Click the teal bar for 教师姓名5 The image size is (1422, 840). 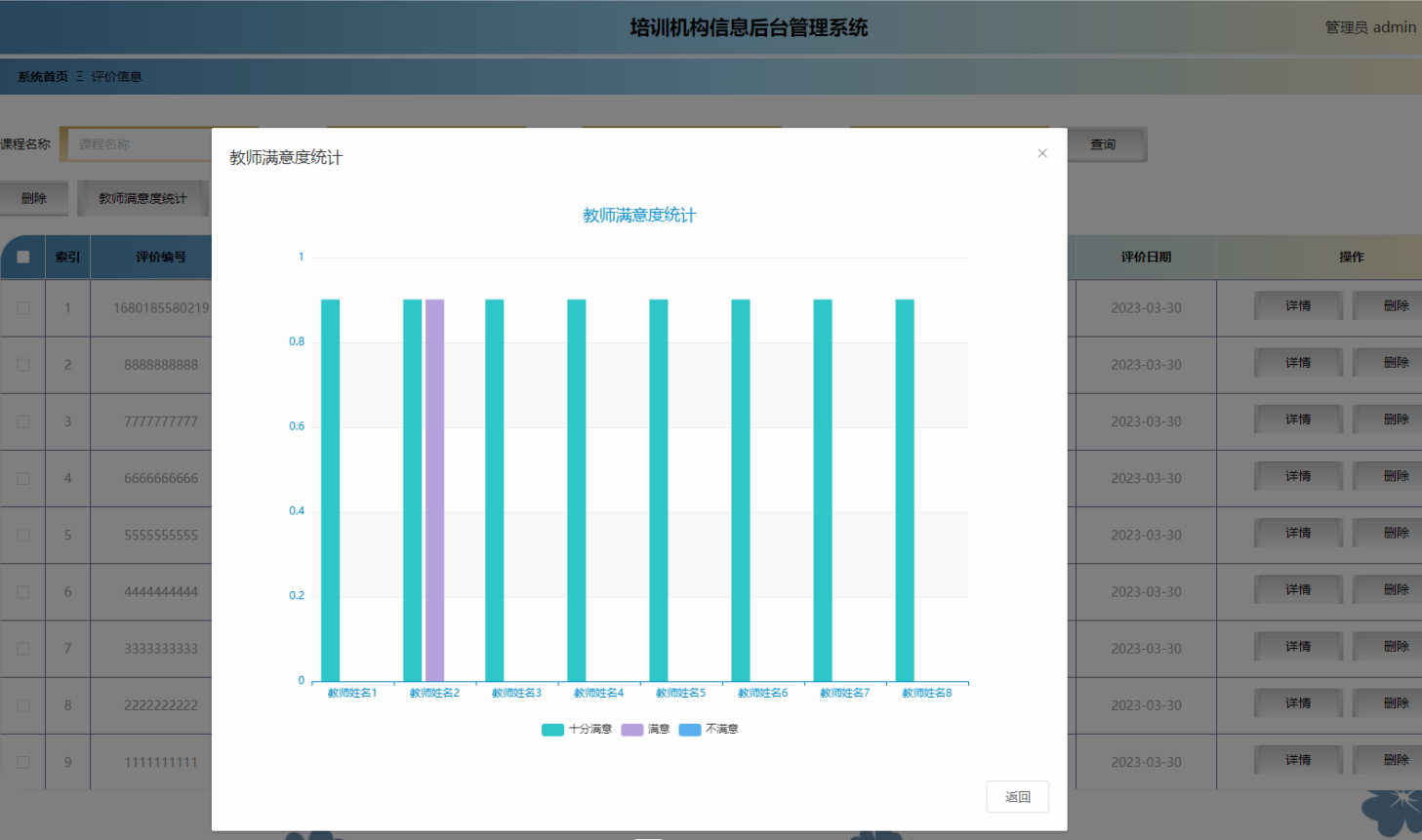(659, 490)
